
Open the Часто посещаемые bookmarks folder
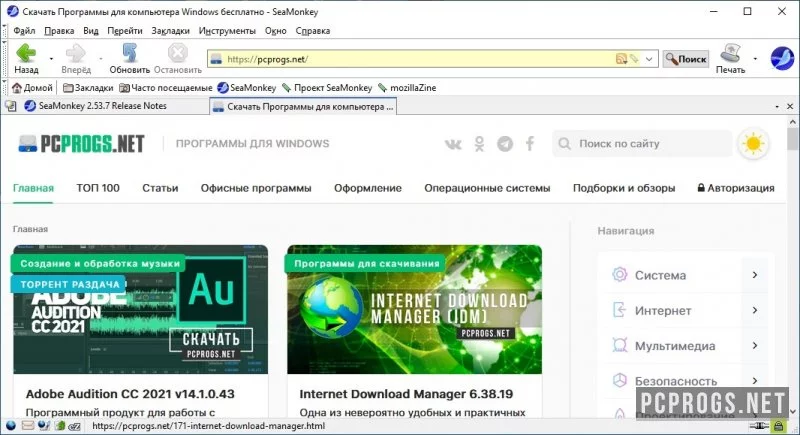coord(166,88)
